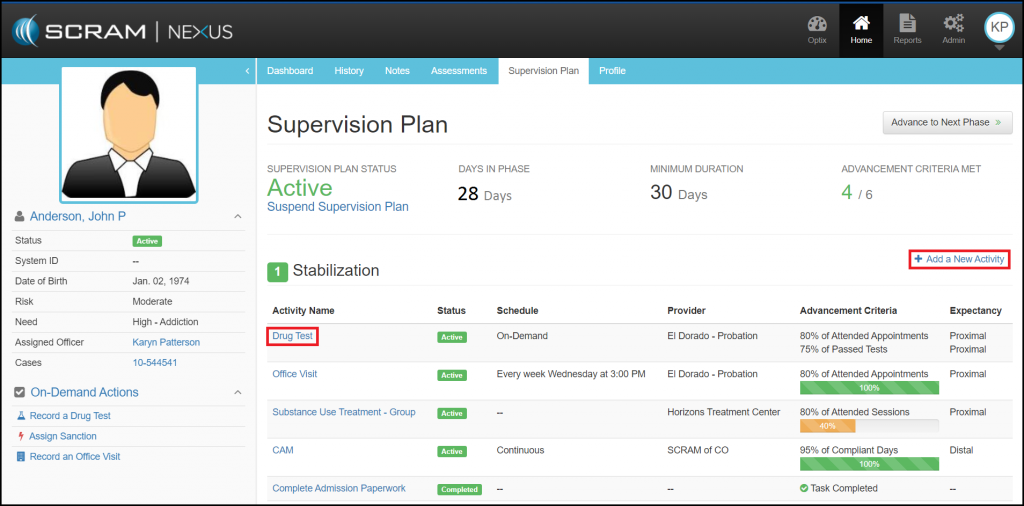Screen dimensions: 1024x506
Task: Click the KP user avatar
Action: click(998, 27)
